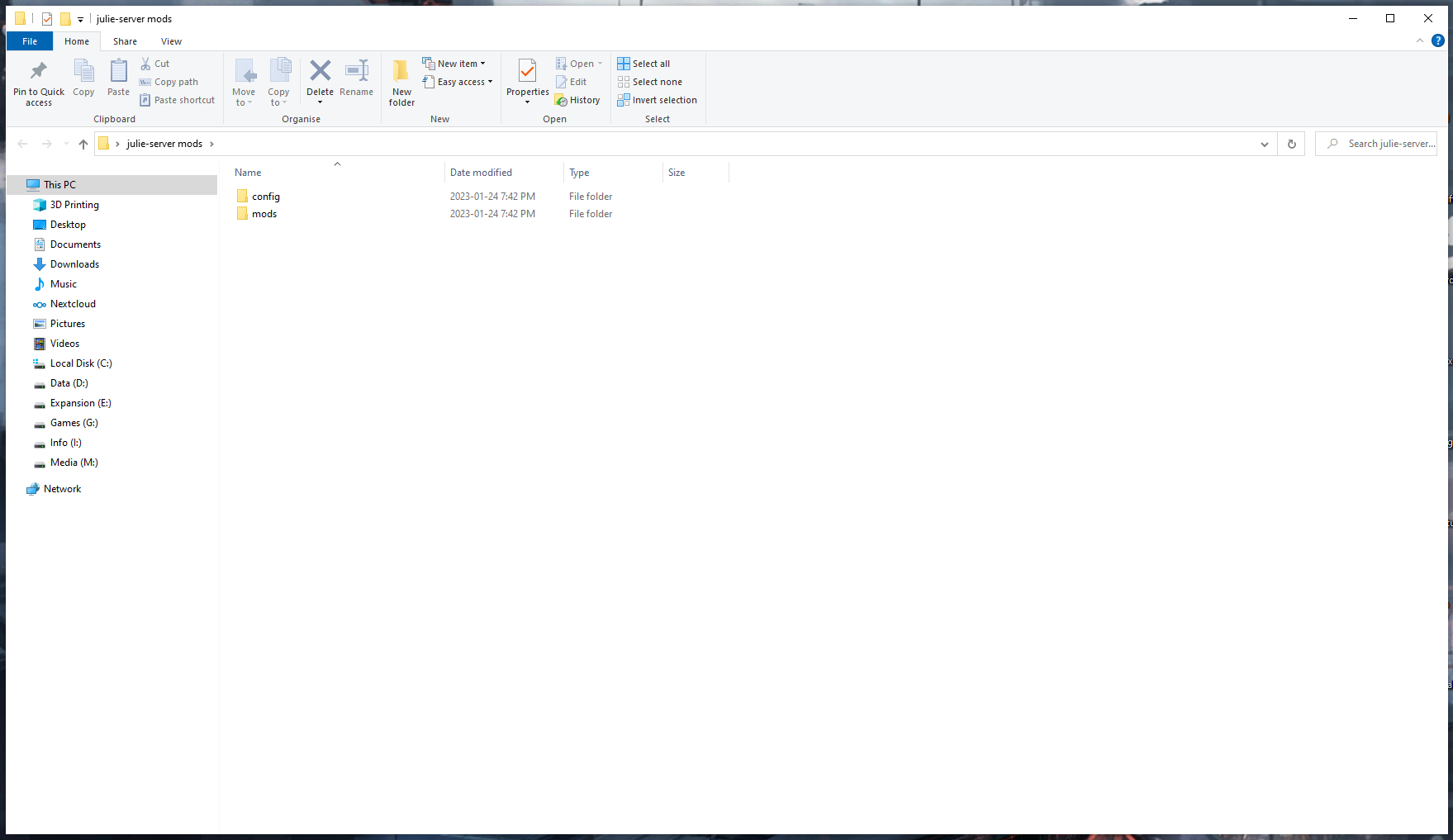This screenshot has height=840, width=1453.
Task: Toggle sort order on the Name column
Action: click(248, 172)
